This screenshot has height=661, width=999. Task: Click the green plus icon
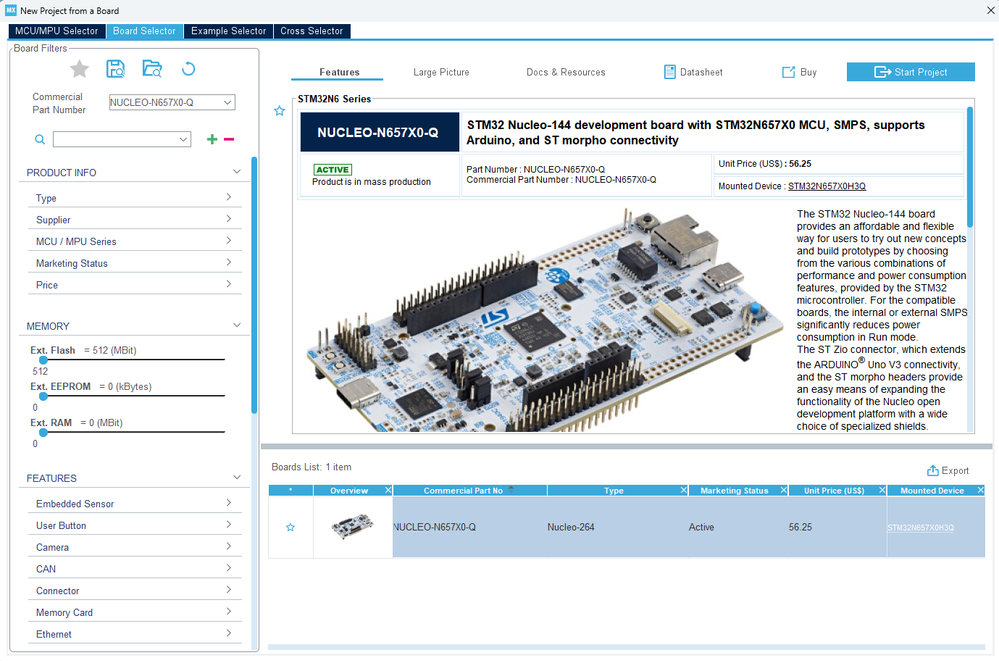coord(212,139)
